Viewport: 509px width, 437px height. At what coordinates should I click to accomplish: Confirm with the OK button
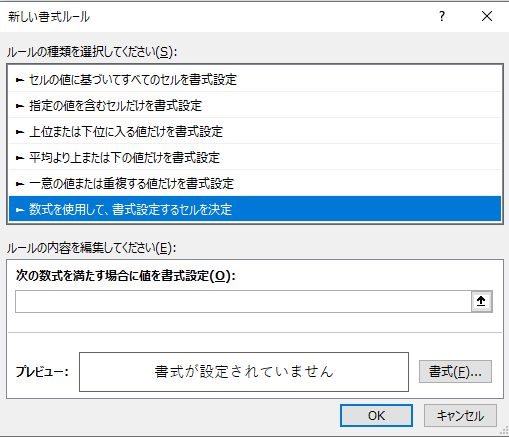376,415
